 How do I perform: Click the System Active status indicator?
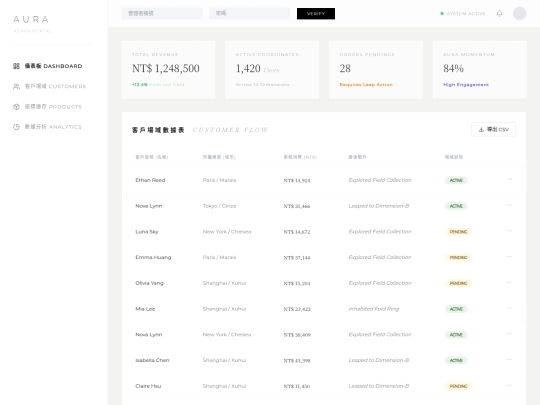pyautogui.click(x=463, y=13)
